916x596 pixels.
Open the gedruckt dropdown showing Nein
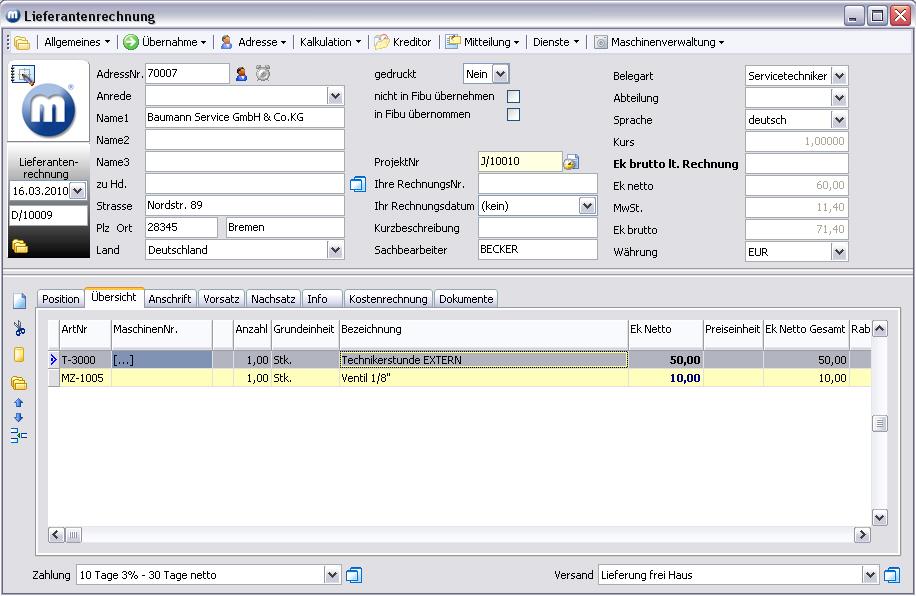click(500, 74)
